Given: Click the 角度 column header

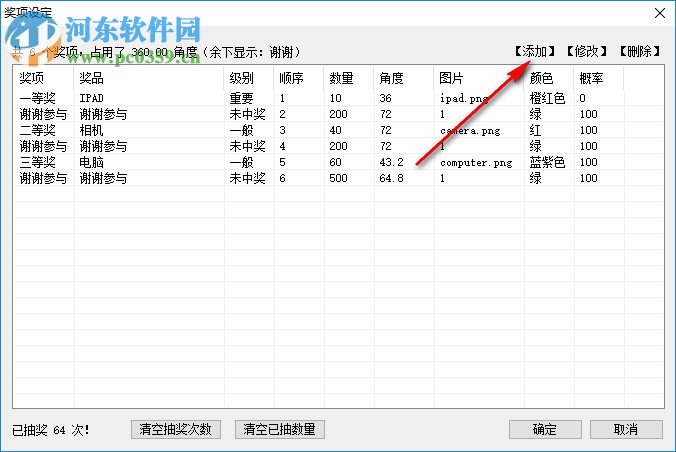Looking at the screenshot, I should (404, 78).
